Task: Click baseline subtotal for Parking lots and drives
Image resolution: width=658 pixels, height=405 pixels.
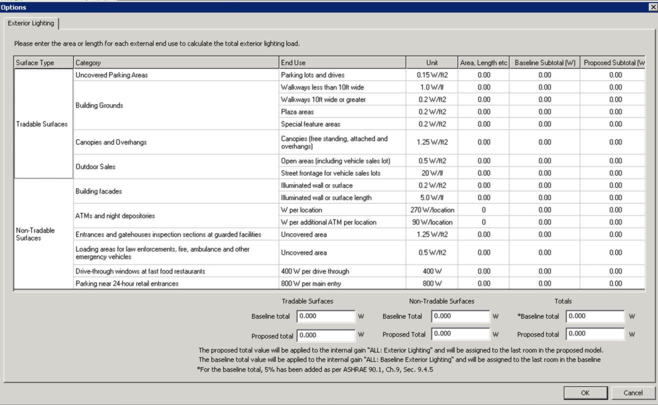Action: coord(545,75)
